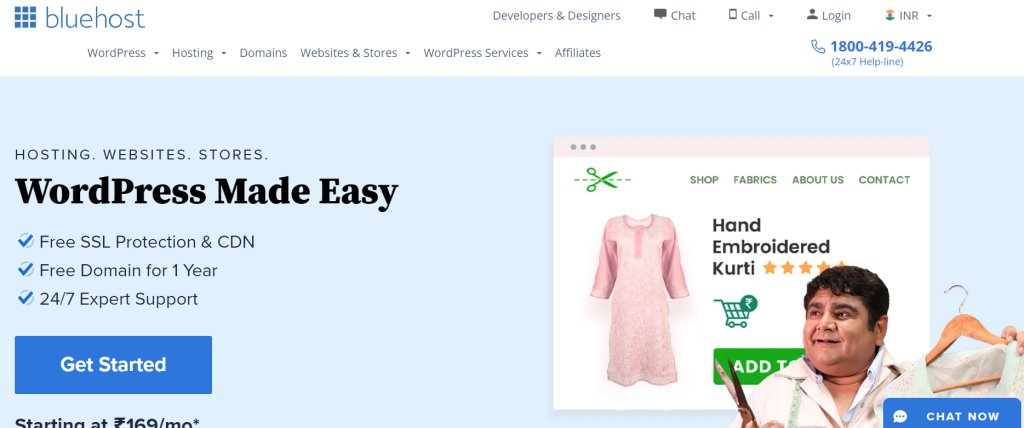Click the telephone handset icon beside helpline number
Viewport: 1024px width, 428px height.
click(x=818, y=46)
